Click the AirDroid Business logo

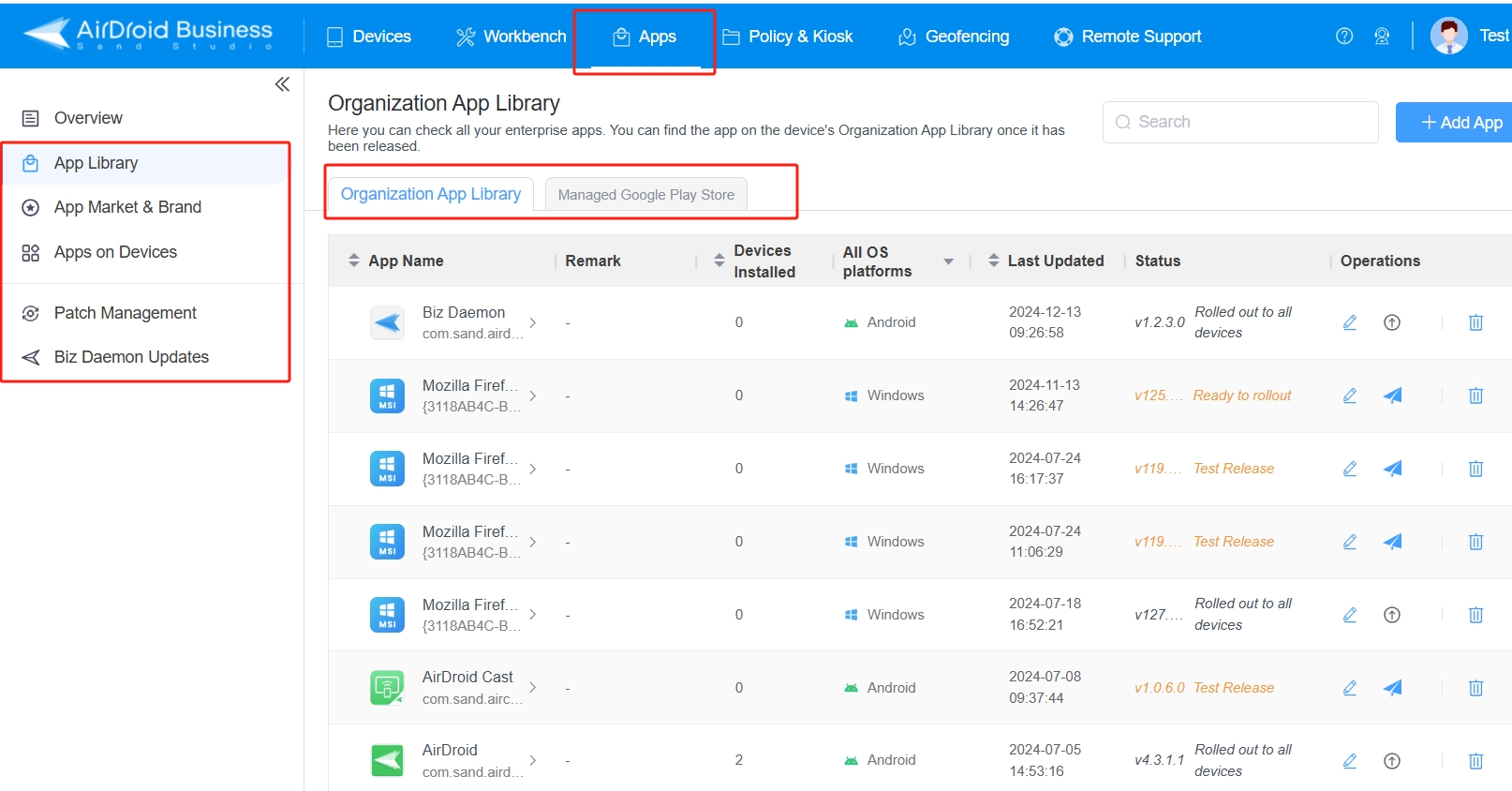pyautogui.click(x=148, y=34)
